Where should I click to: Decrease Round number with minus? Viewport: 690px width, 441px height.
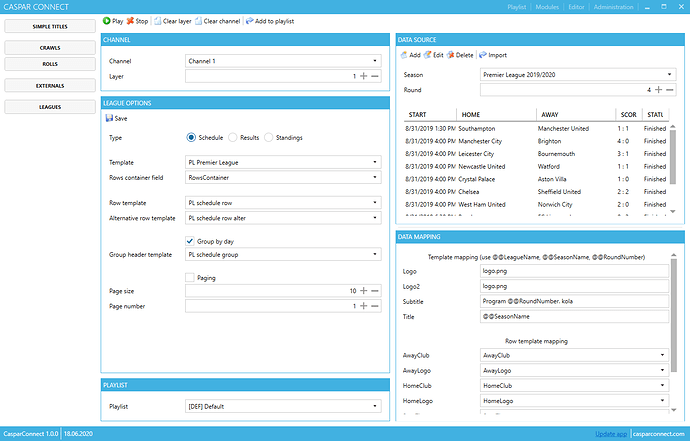[x=670, y=90]
